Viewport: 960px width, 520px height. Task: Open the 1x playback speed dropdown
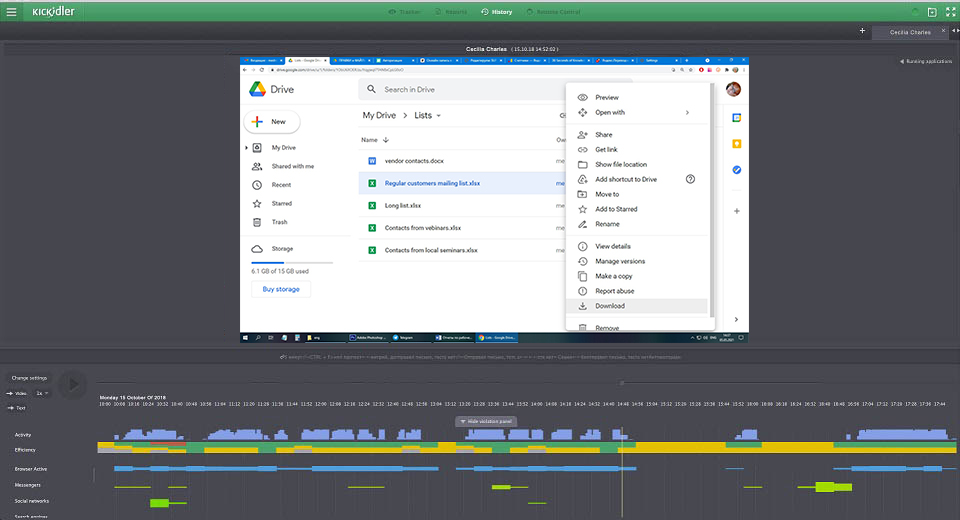42,393
